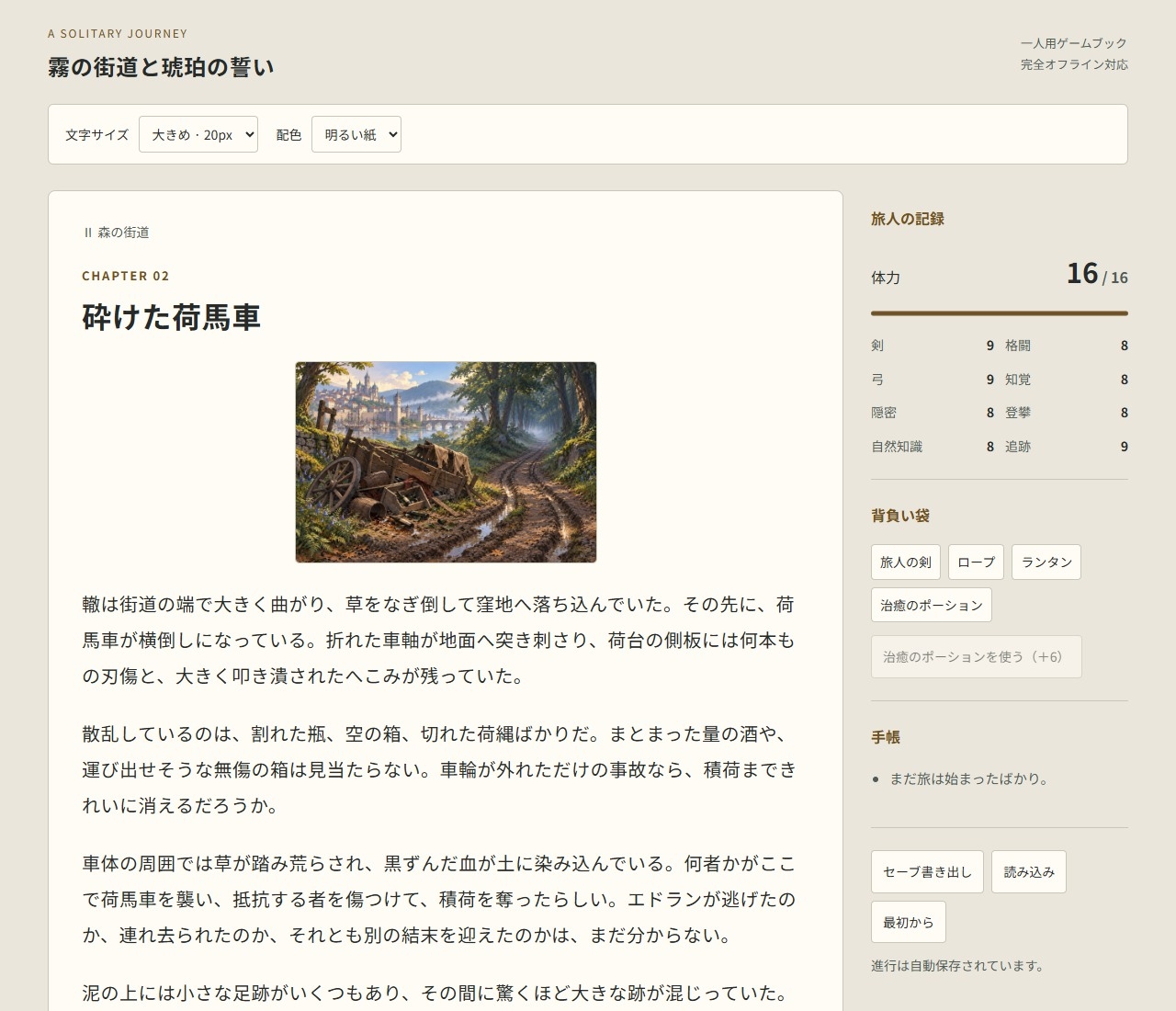Click the II 森の街道 section label
The image size is (1176, 1011).
point(116,233)
